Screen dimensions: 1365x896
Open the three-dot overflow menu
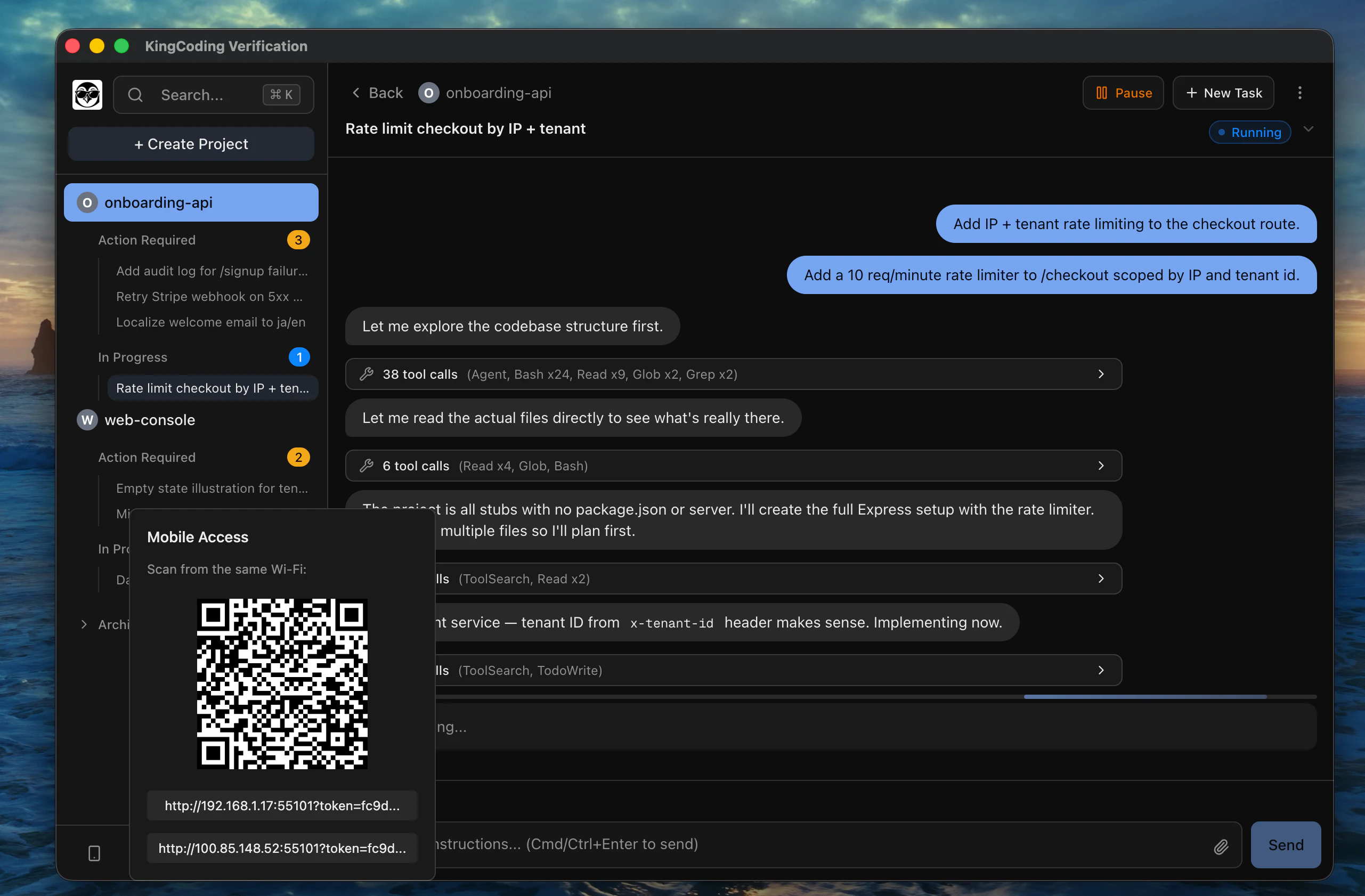pos(1299,92)
